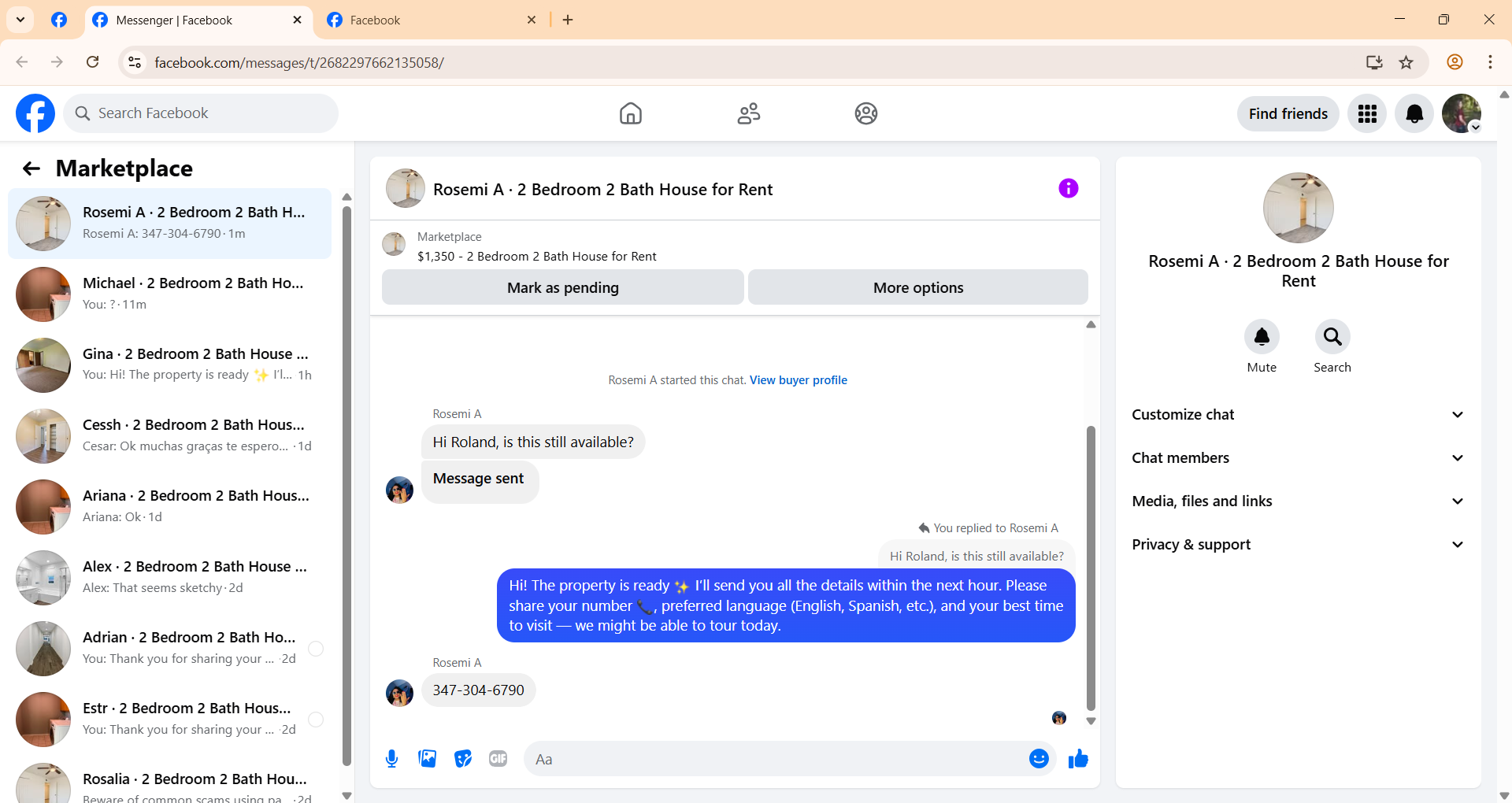1512x803 pixels.
Task: Open Ariana's conversation in the list
Action: (x=169, y=507)
